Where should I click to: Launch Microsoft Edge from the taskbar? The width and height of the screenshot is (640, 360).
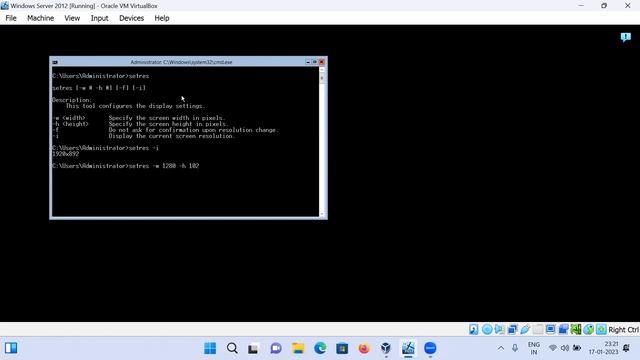(x=320, y=348)
